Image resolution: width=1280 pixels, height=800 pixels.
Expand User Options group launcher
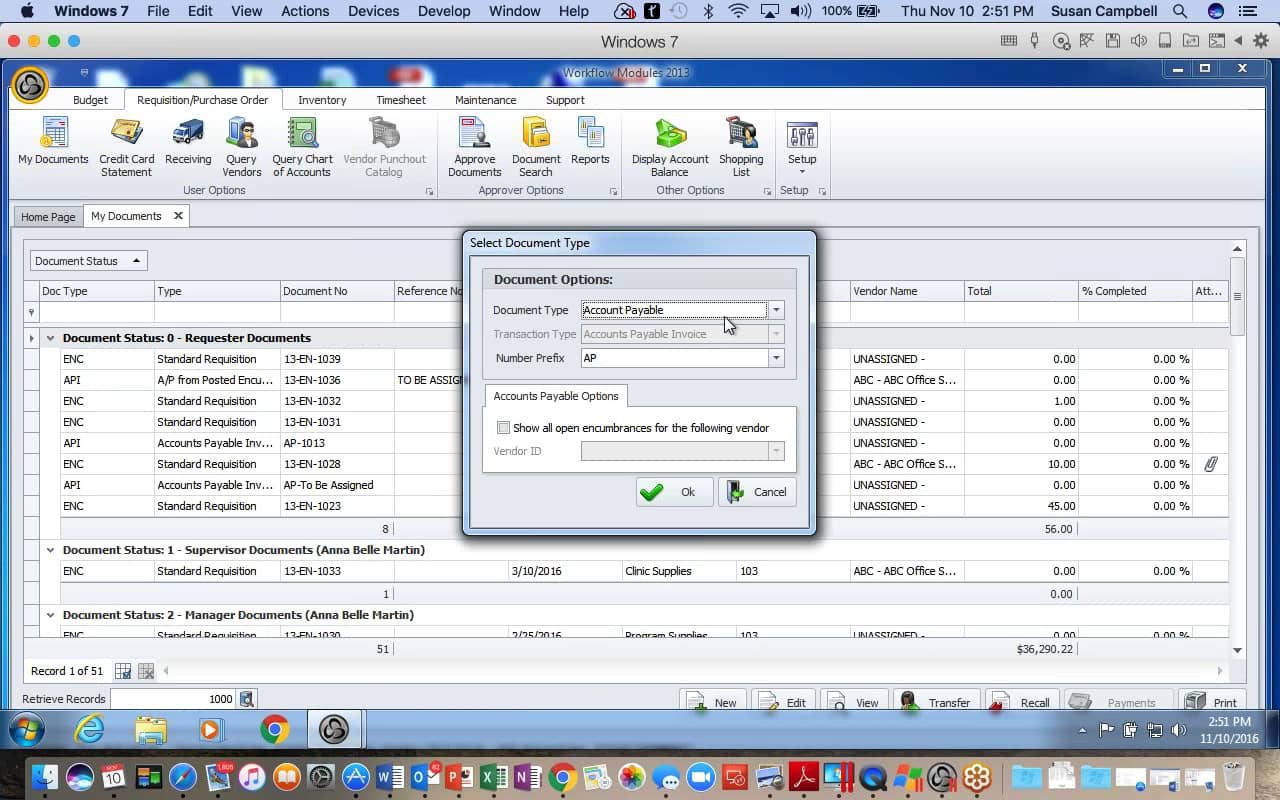coord(429,191)
